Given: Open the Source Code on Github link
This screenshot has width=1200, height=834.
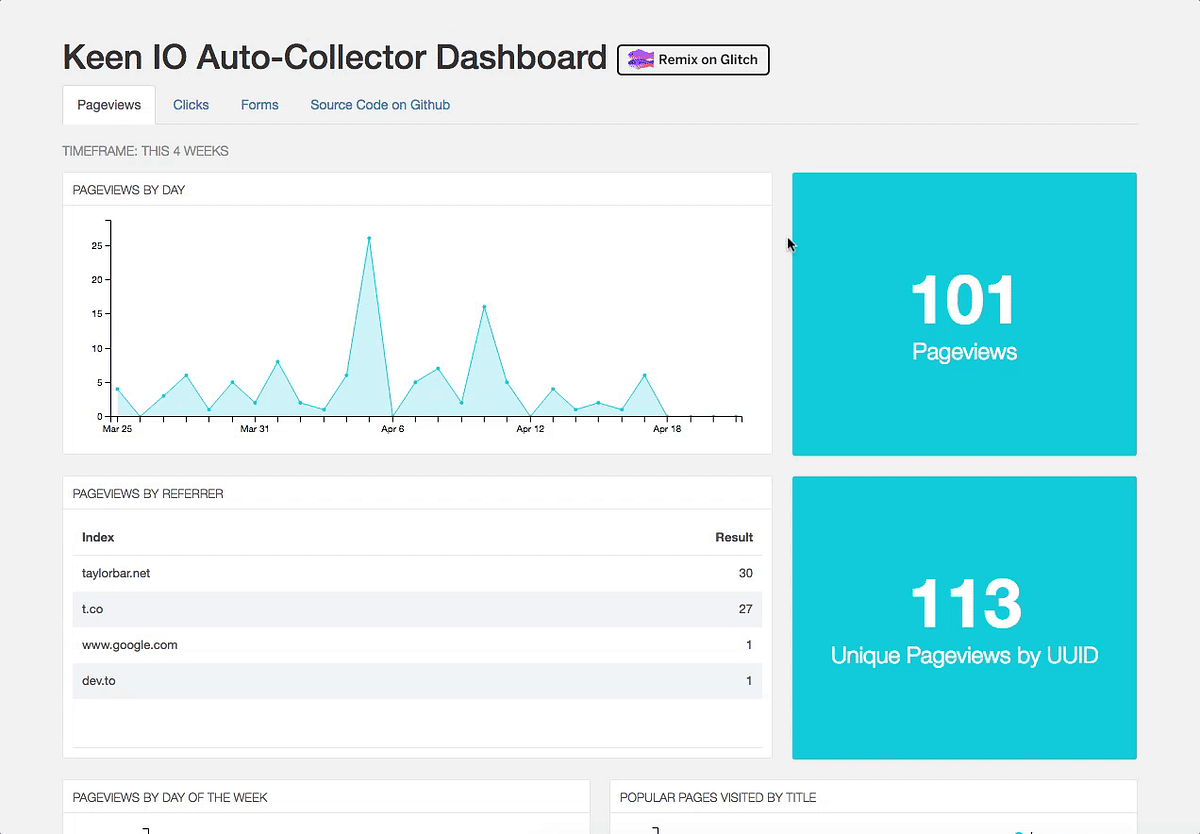Looking at the screenshot, I should [380, 104].
